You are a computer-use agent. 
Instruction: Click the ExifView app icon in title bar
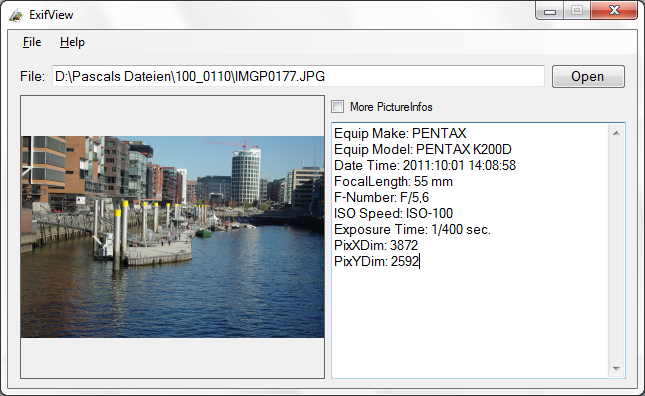pyautogui.click(x=16, y=15)
